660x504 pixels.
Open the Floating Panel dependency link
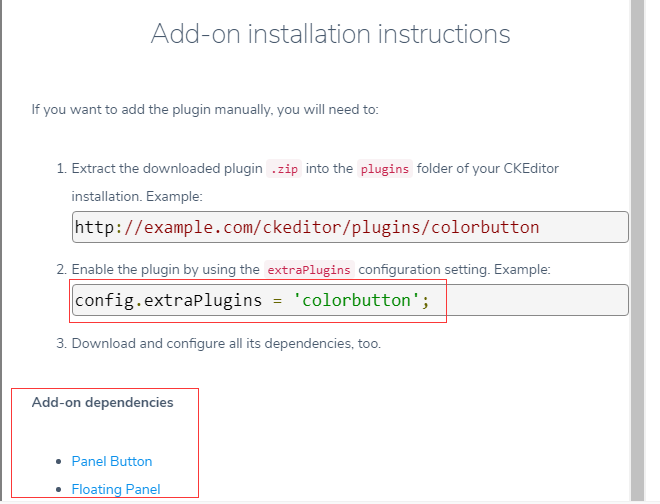[116, 489]
